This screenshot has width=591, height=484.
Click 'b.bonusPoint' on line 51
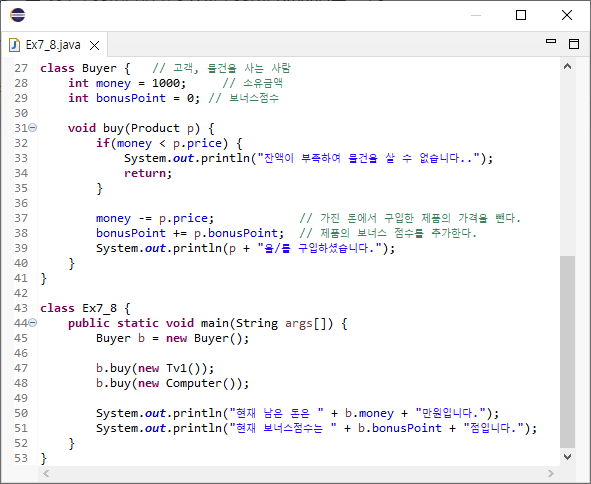coord(400,428)
